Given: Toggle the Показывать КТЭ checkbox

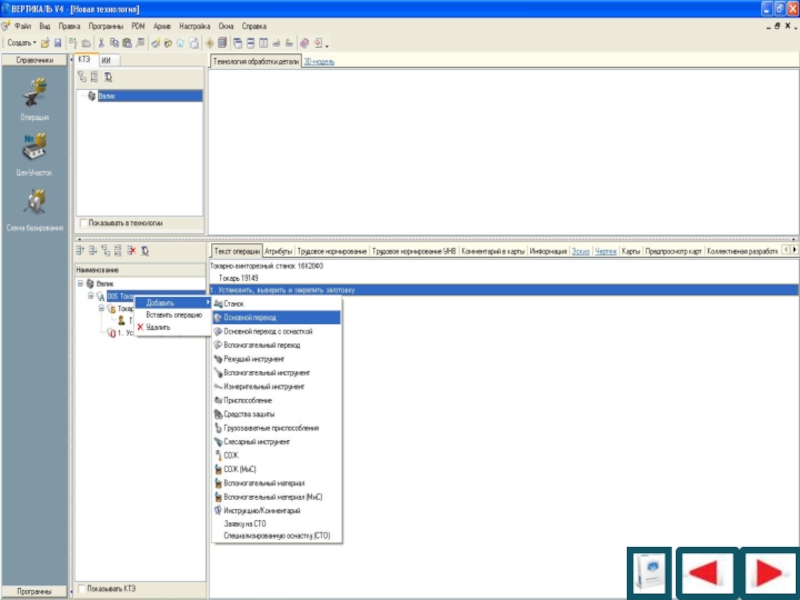Looking at the screenshot, I should pos(83,588).
